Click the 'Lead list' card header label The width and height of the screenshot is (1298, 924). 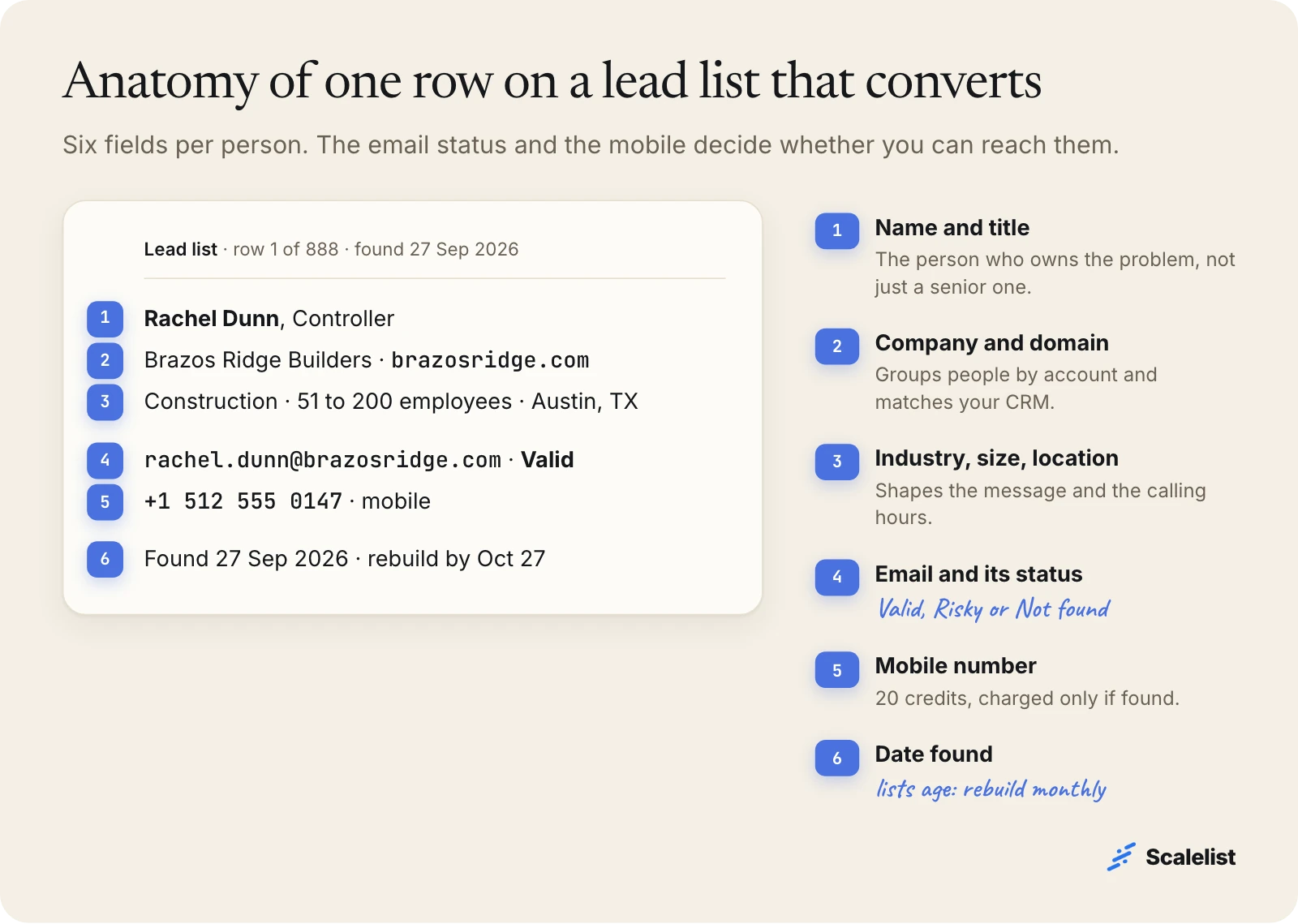[x=180, y=249]
